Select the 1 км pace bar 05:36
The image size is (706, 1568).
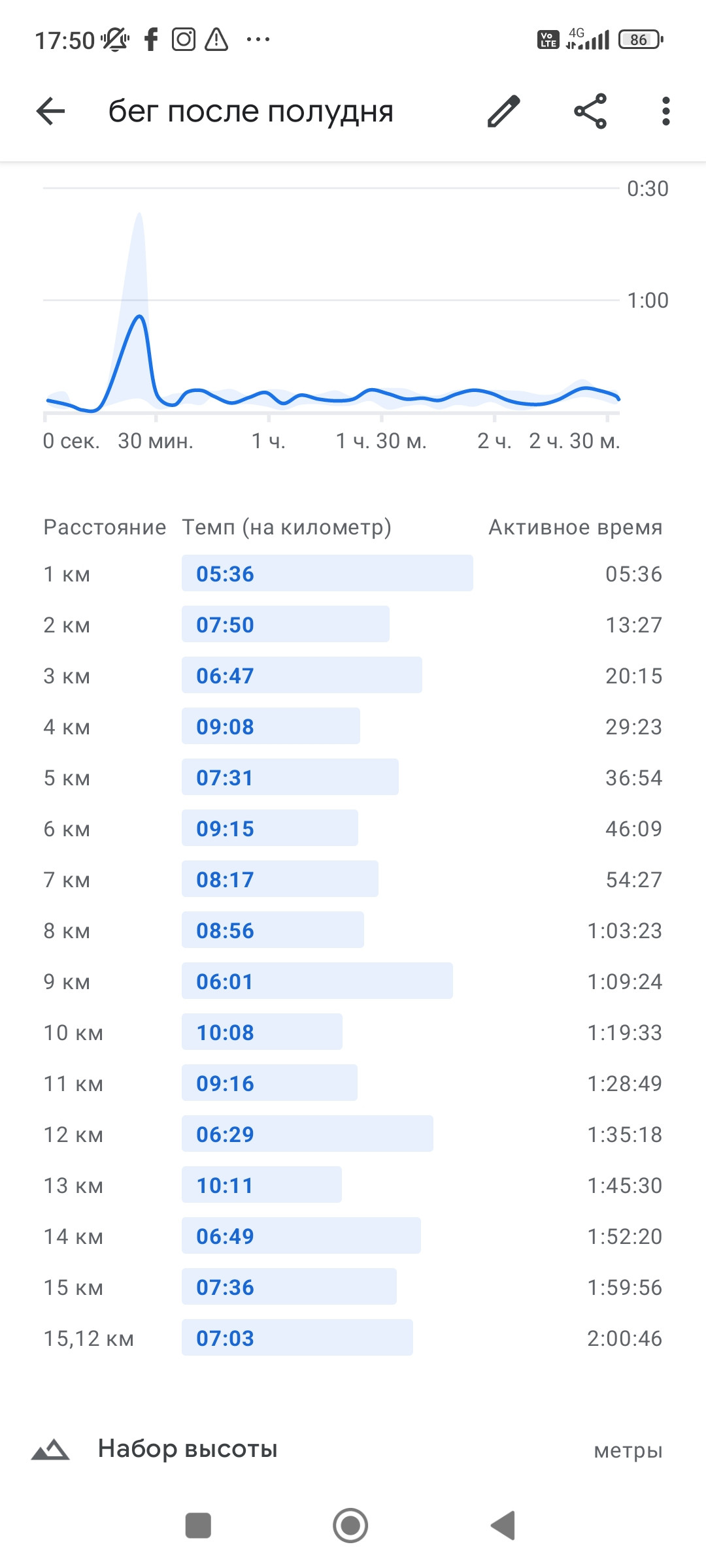(x=327, y=573)
